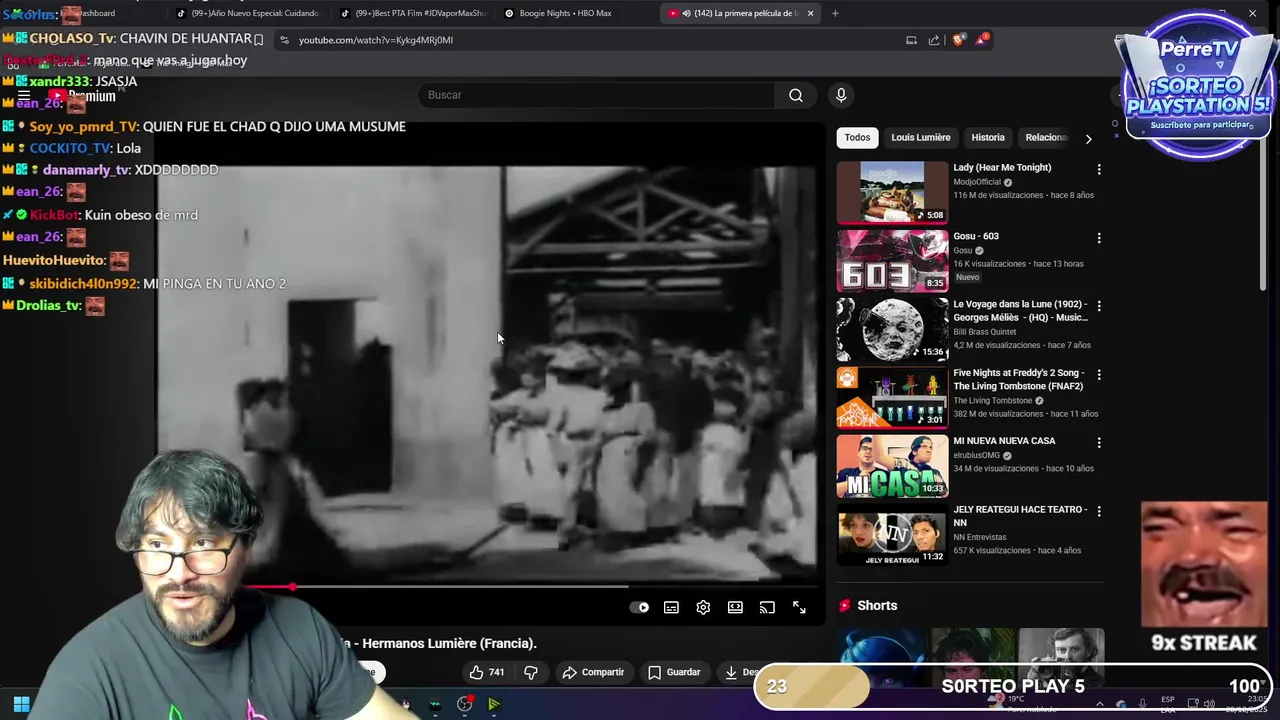Viewport: 1280px width, 720px height.
Task: Switch to Año Nuevo Especial TikTok tab
Action: (248, 13)
